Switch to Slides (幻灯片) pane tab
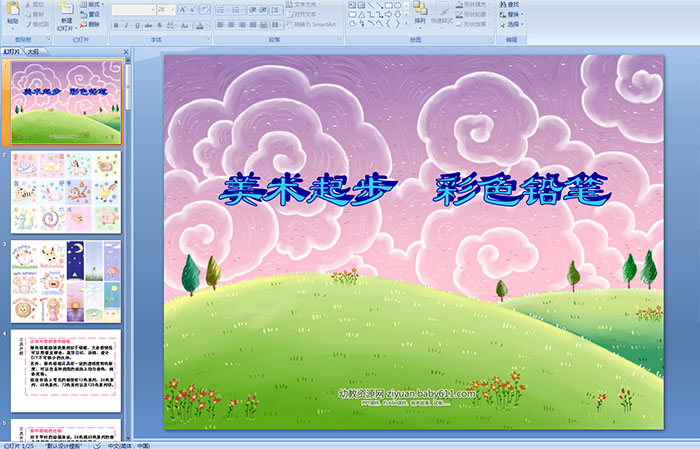Viewport: 700px width, 449px height. pos(11,52)
